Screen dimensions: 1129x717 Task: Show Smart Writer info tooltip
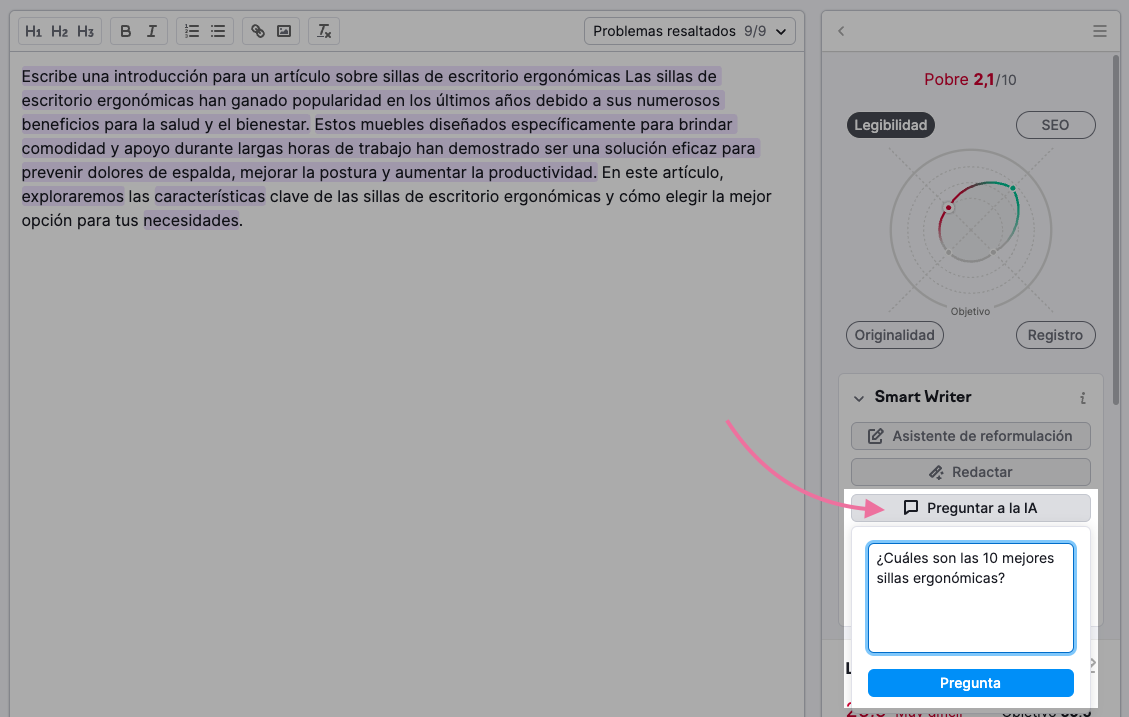click(x=1082, y=397)
